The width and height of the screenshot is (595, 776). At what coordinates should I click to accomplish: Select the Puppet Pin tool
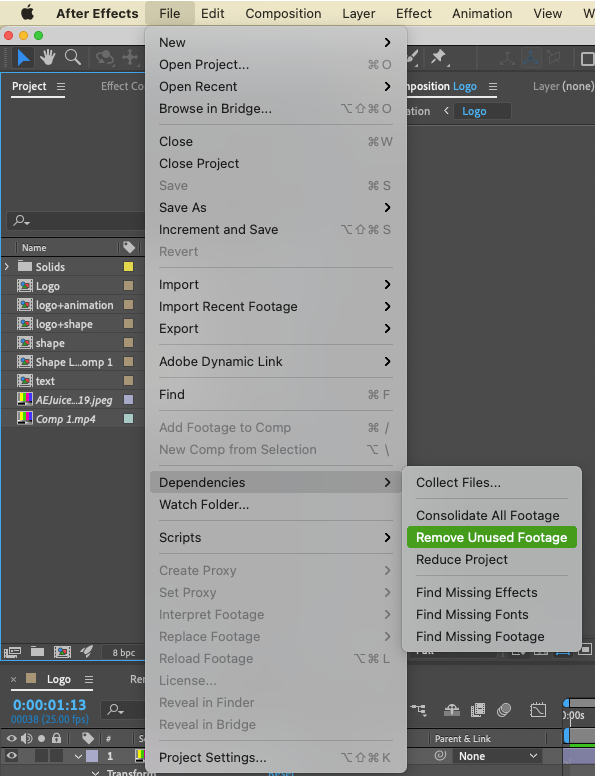[x=439, y=57]
